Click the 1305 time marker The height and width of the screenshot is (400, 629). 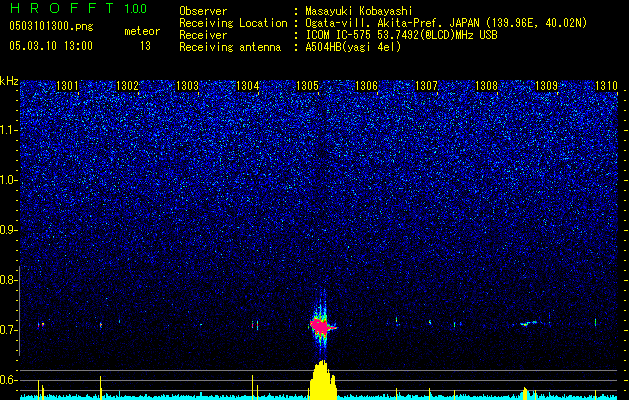point(307,86)
